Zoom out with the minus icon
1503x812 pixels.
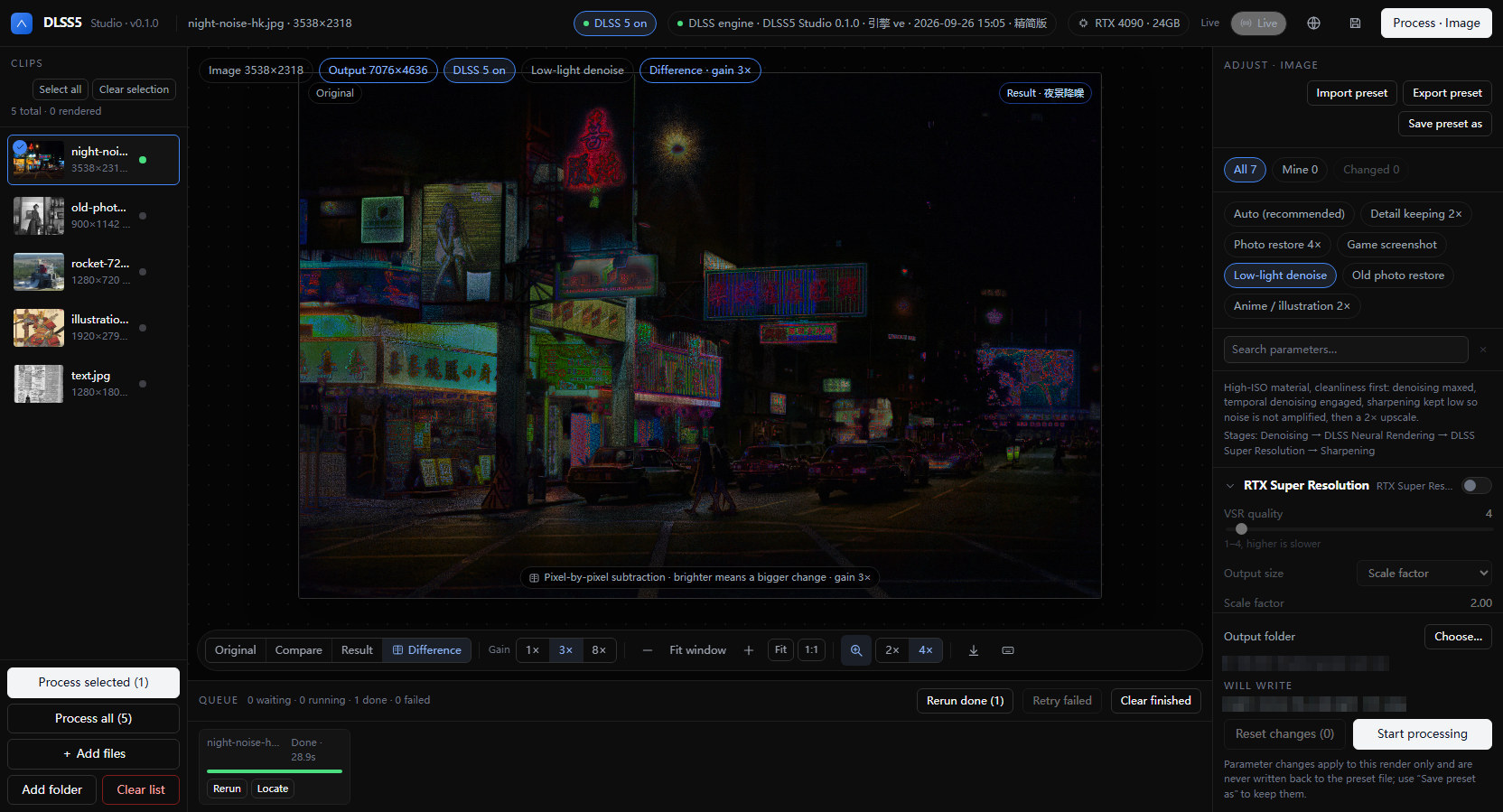pos(648,650)
